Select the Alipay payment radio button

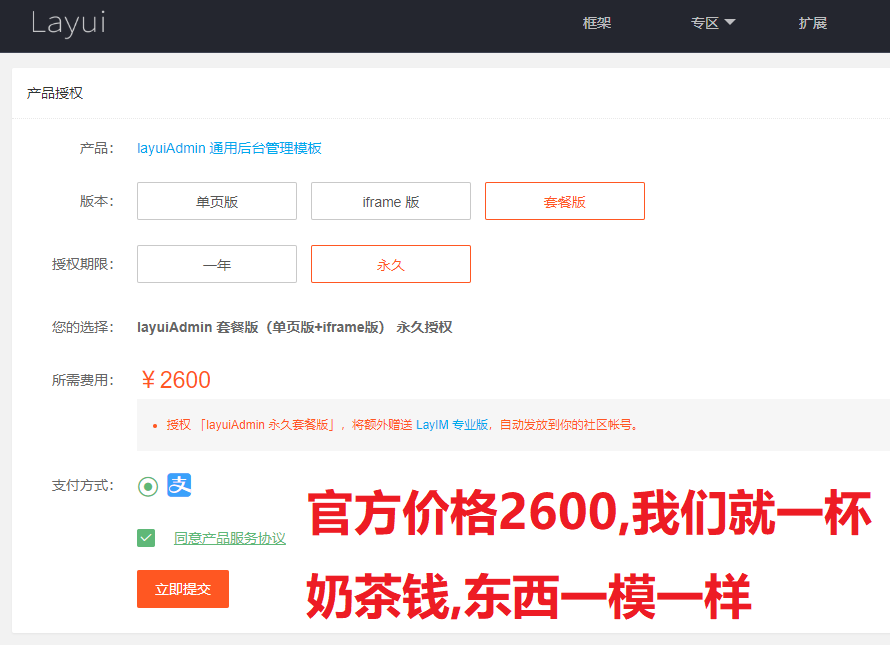[x=147, y=486]
